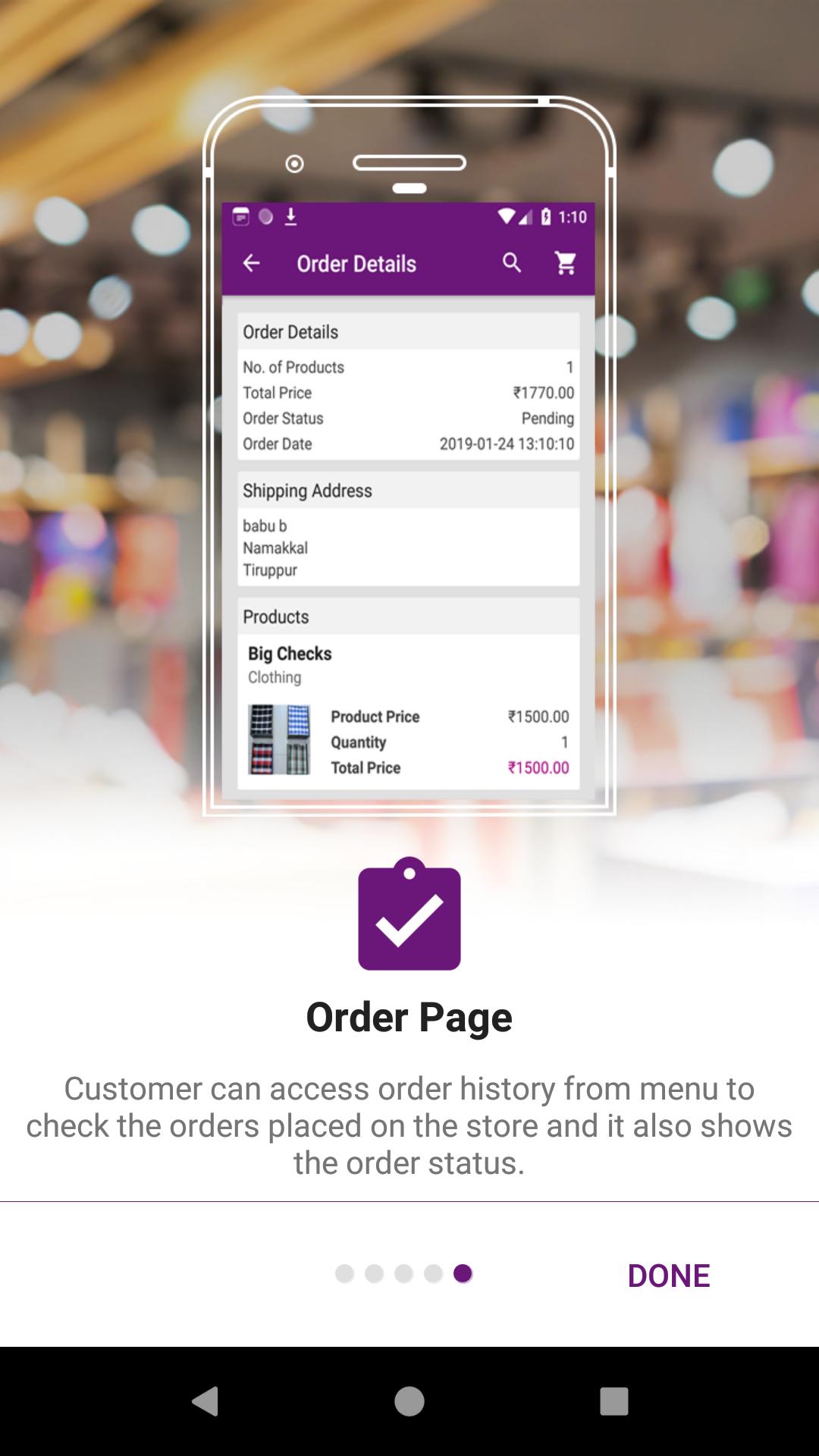Tap the Big Checks product thumbnail

pos(280,739)
